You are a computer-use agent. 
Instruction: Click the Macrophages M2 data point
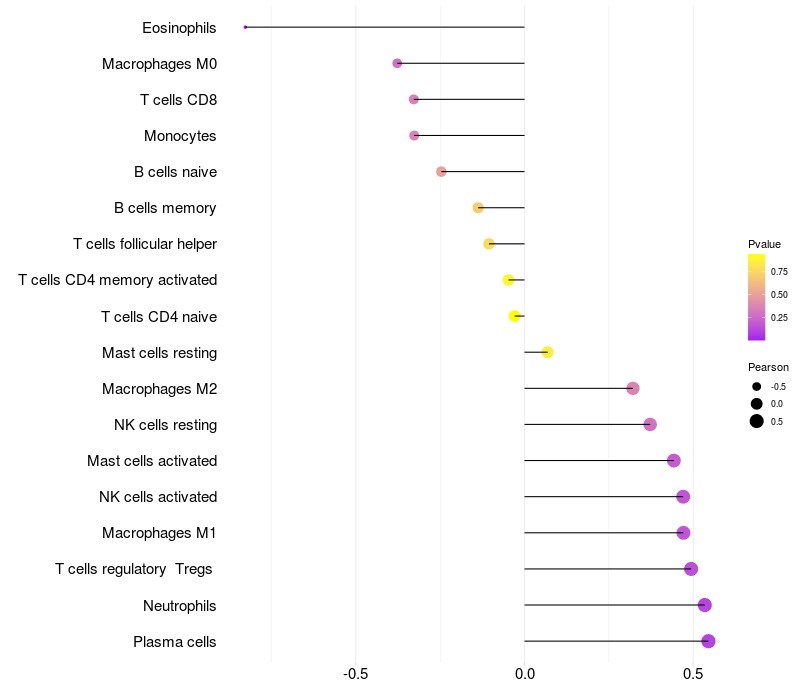pos(632,388)
